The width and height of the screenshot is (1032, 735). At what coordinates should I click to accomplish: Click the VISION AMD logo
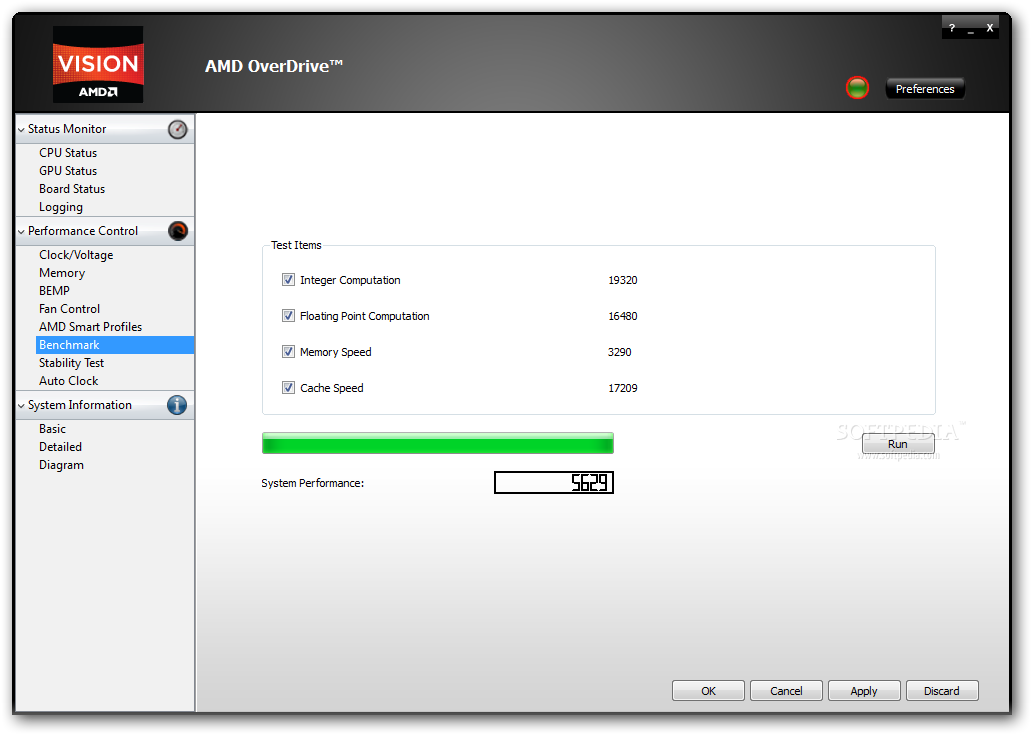[98, 64]
